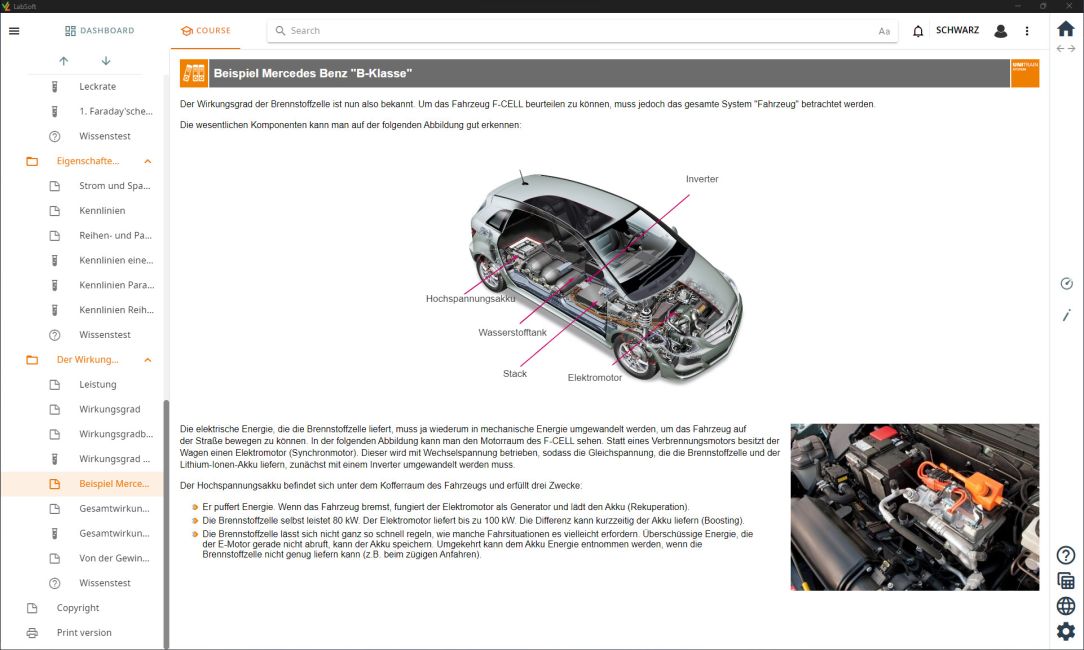This screenshot has width=1084, height=650.
Task: Open the user account profile icon
Action: click(1000, 31)
